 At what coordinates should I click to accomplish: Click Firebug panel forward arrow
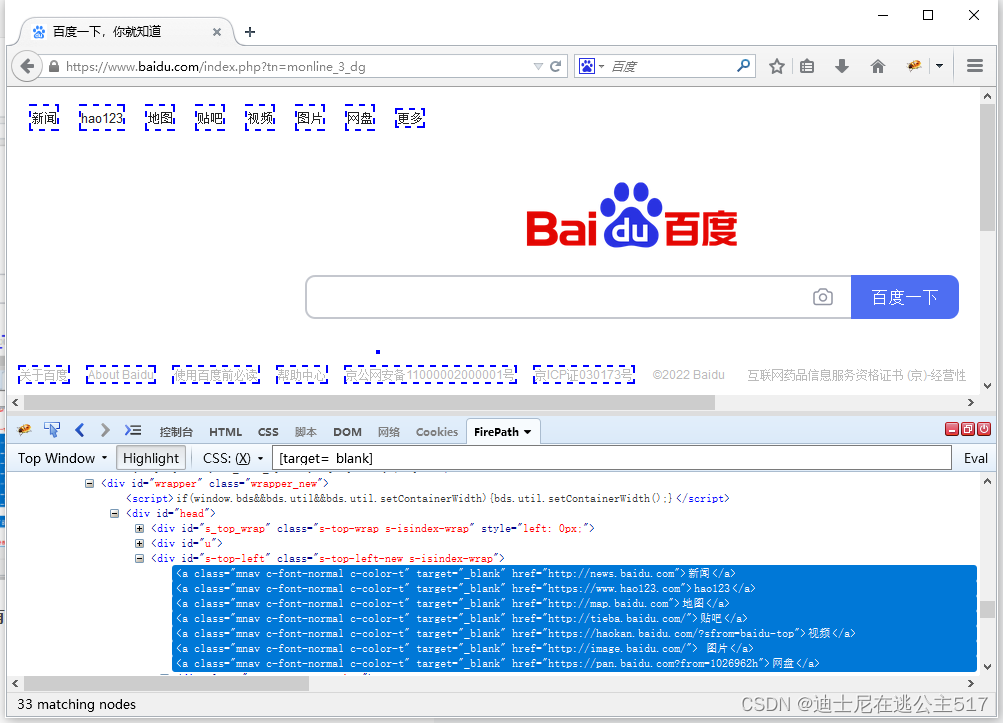point(106,430)
